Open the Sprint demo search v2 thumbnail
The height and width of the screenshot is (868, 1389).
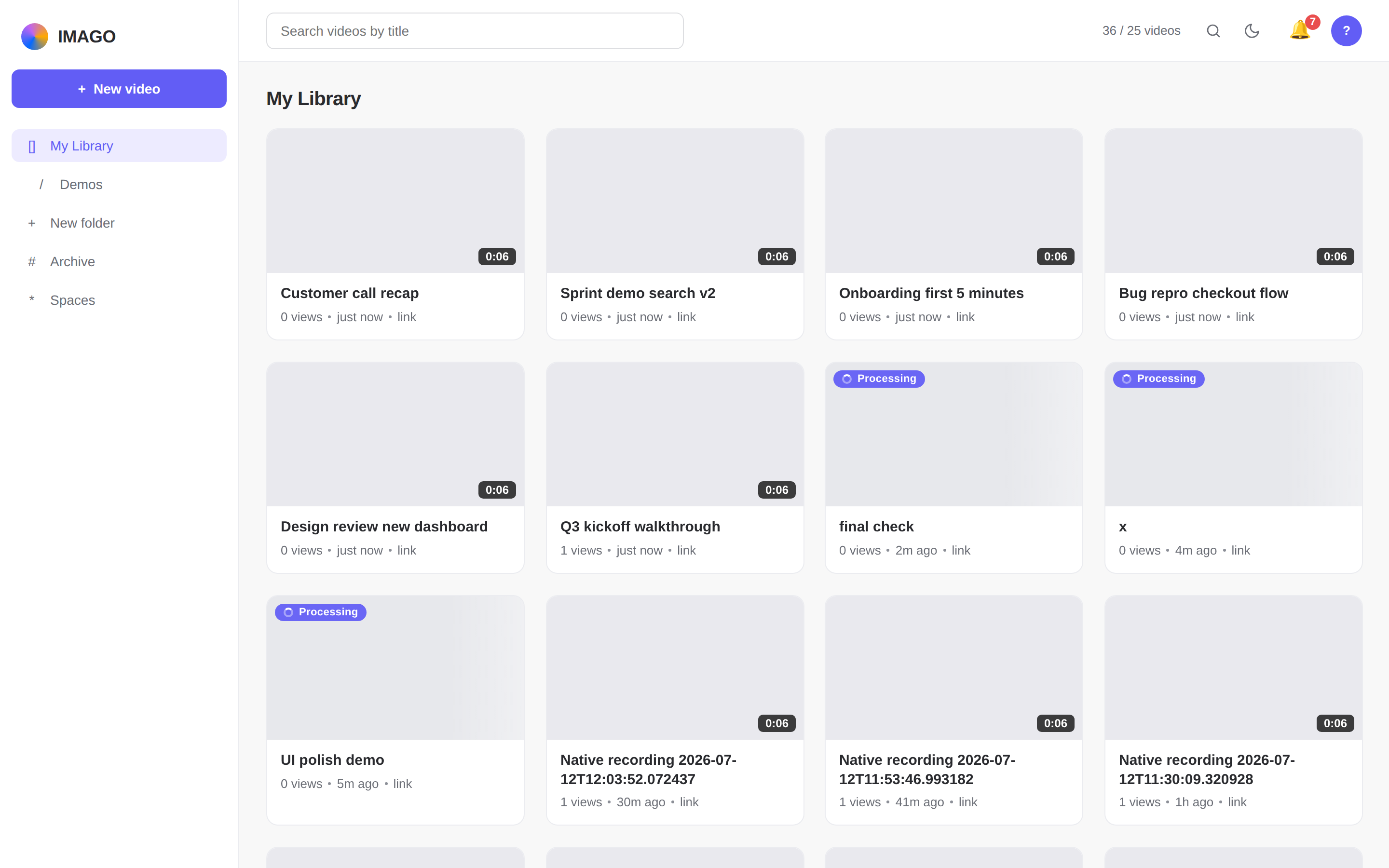point(675,200)
